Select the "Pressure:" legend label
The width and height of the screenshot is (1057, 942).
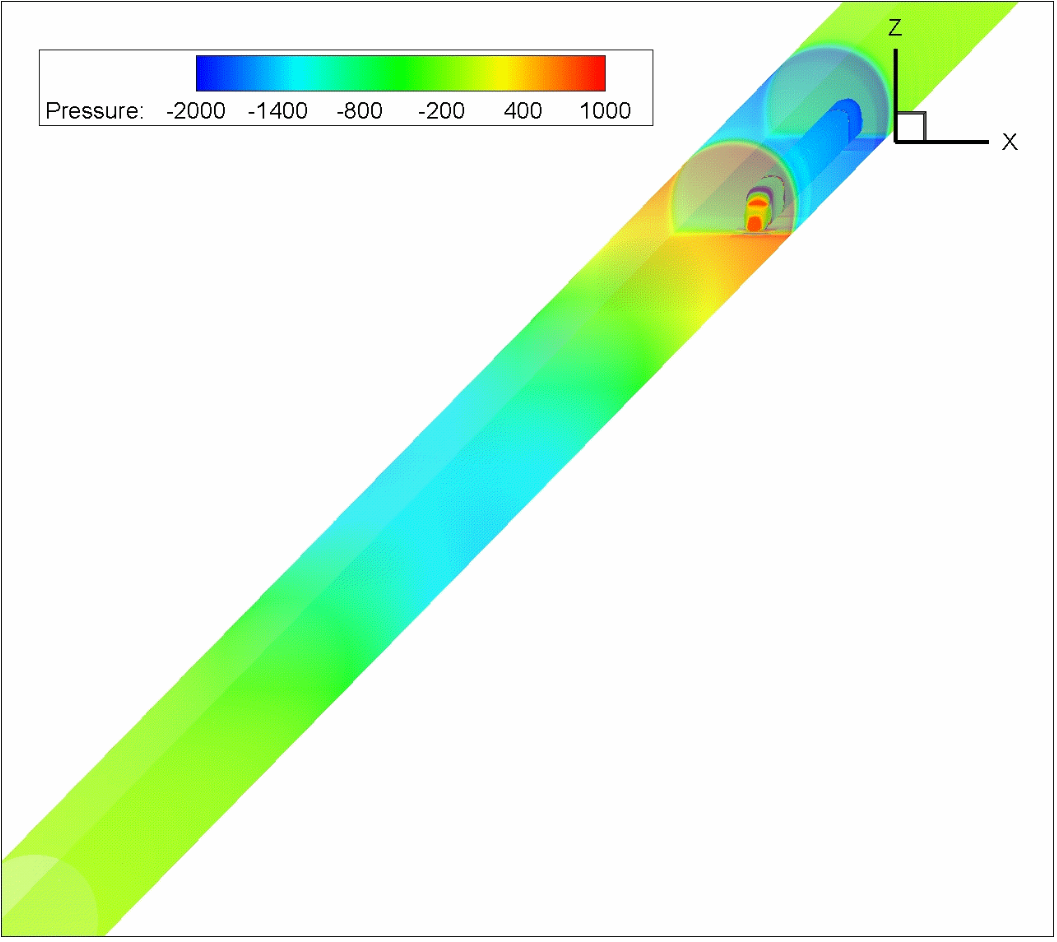[x=95, y=110]
